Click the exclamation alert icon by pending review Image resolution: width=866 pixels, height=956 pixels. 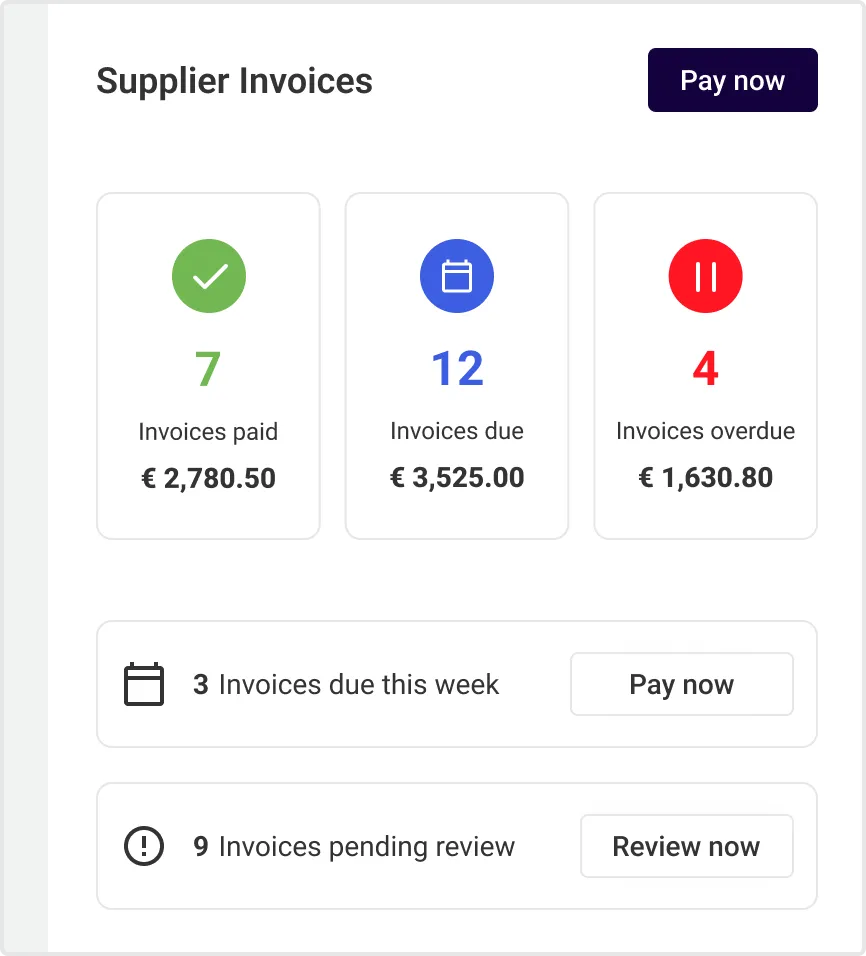coord(144,846)
